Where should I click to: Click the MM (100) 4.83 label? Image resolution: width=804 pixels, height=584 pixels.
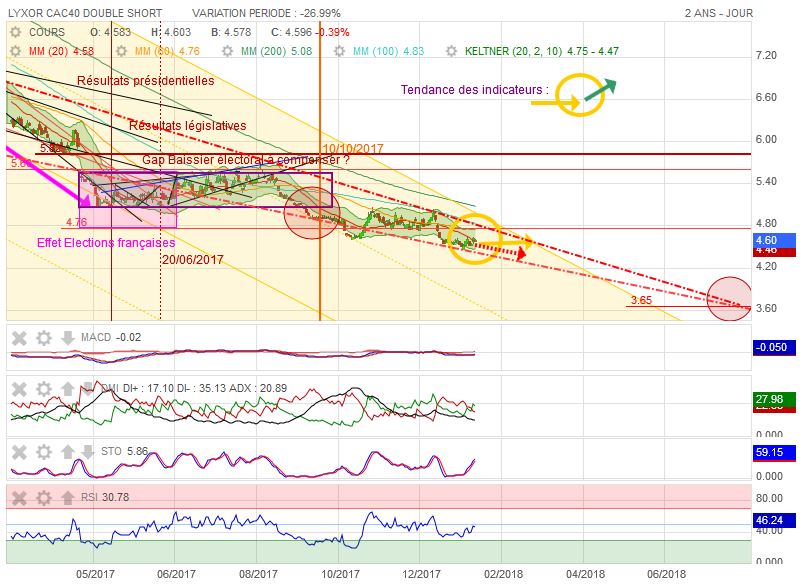click(388, 51)
